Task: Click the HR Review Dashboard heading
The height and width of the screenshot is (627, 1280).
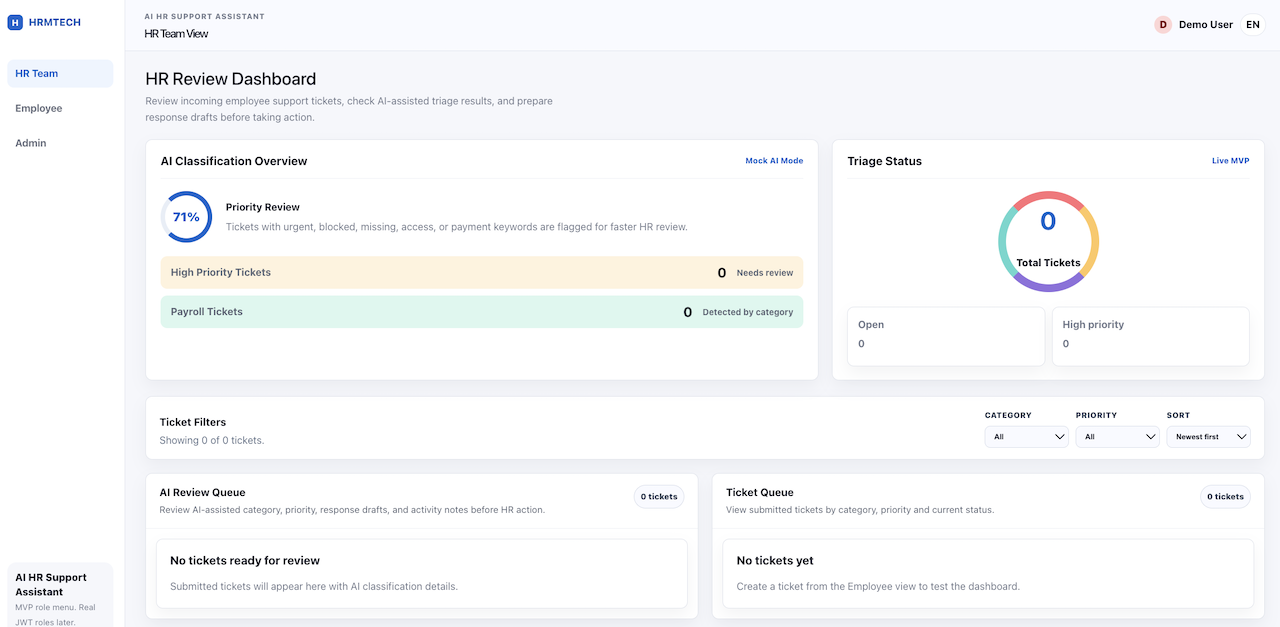Action: point(231,79)
